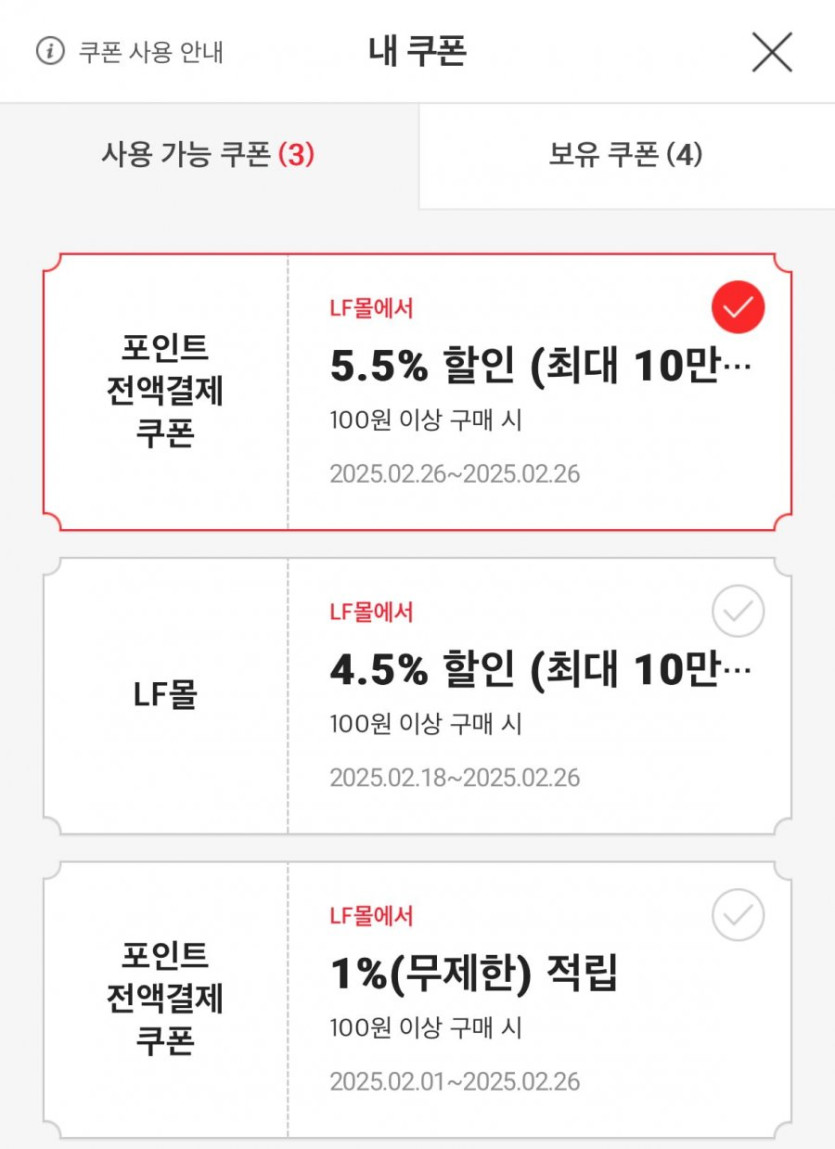Tap the LF몰 coupon label panel
The image size is (835, 1149).
(x=166, y=696)
